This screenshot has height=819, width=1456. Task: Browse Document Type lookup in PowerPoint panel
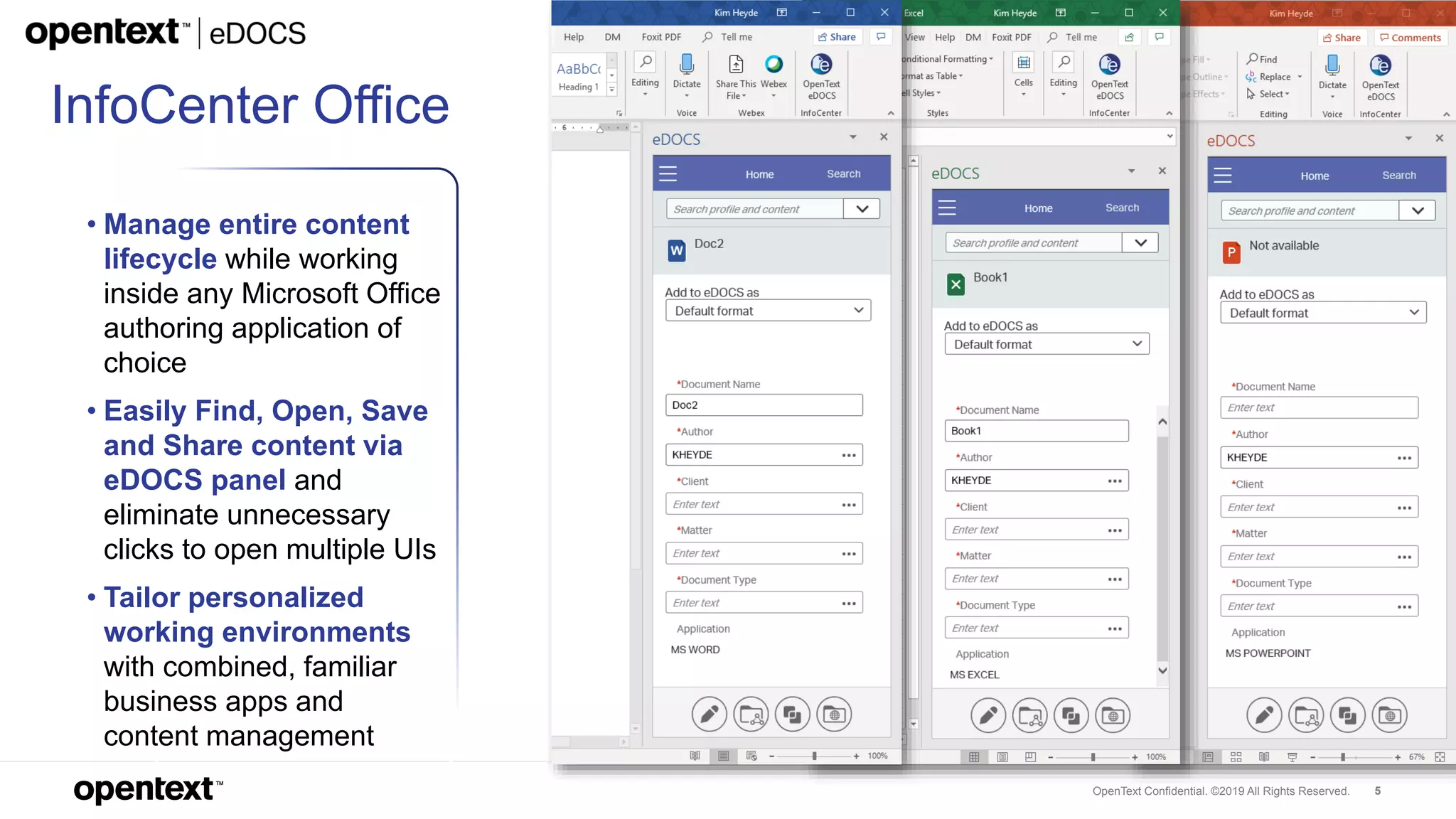pos(1404,606)
